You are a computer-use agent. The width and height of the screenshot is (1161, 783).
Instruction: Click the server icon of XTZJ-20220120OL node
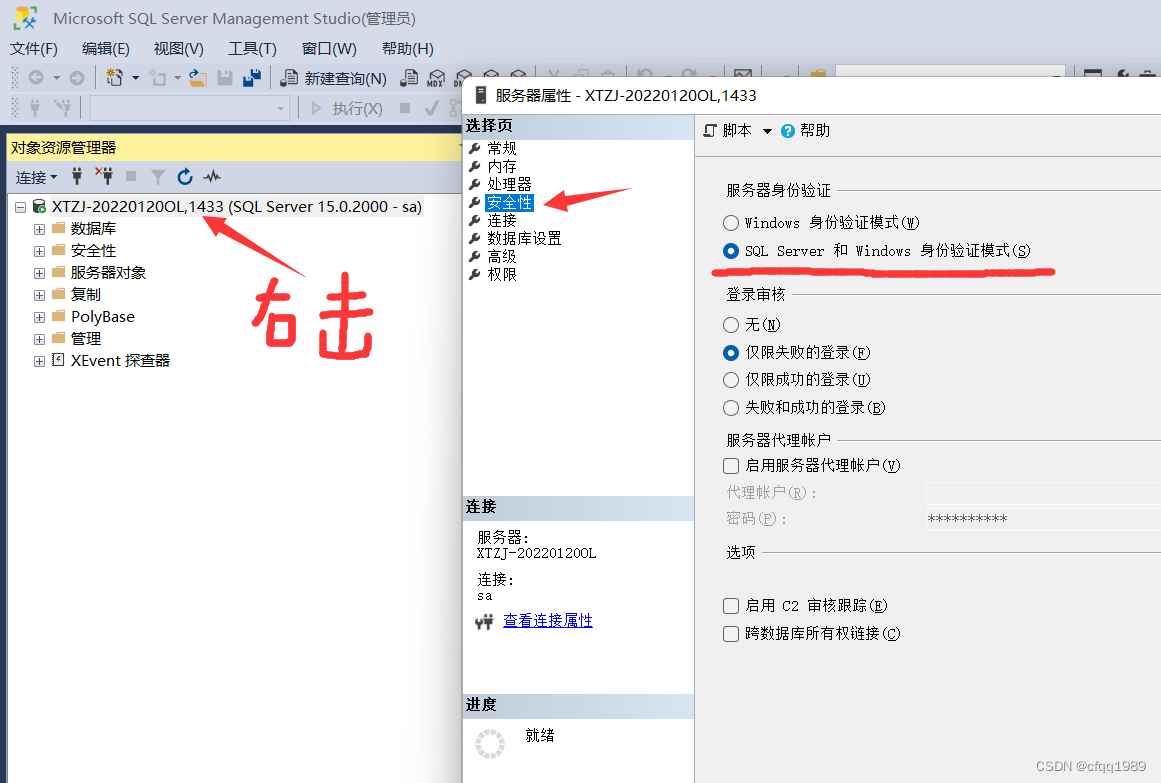tap(39, 207)
